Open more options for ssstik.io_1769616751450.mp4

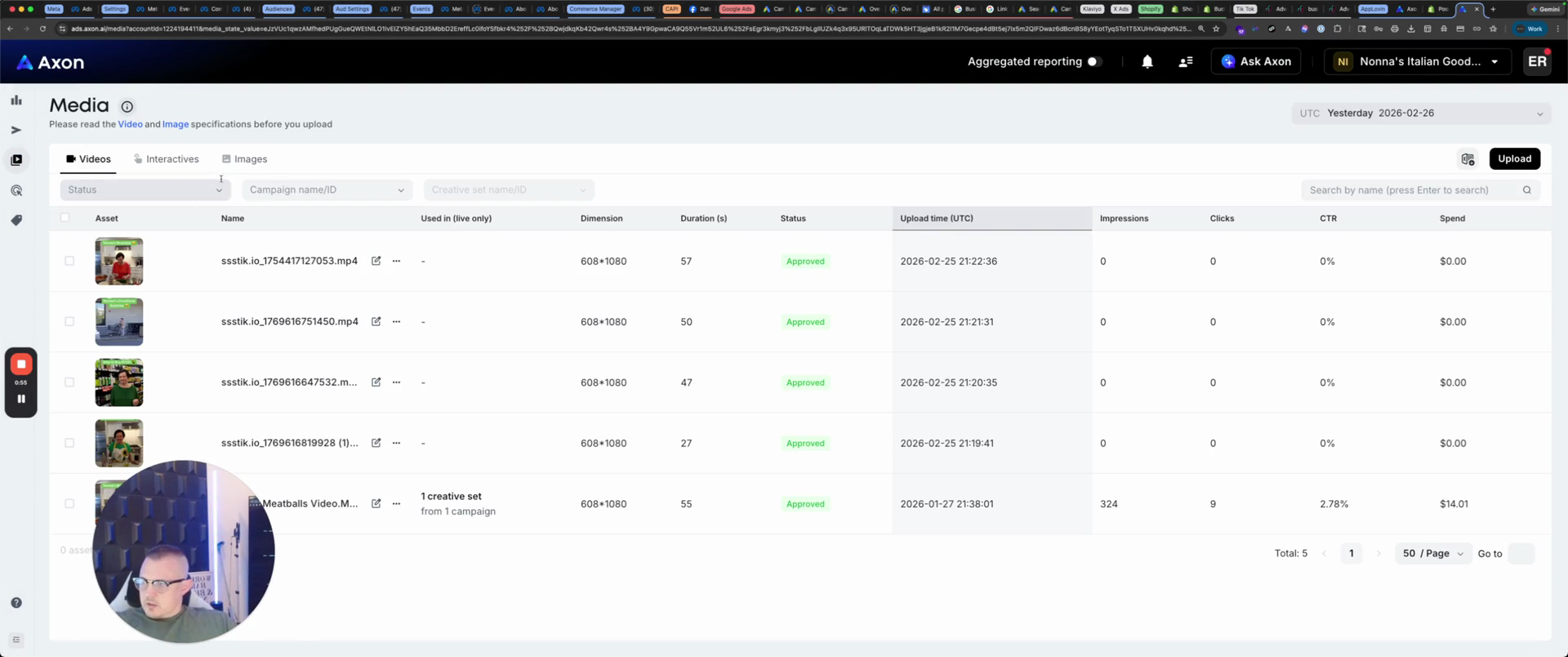[396, 321]
